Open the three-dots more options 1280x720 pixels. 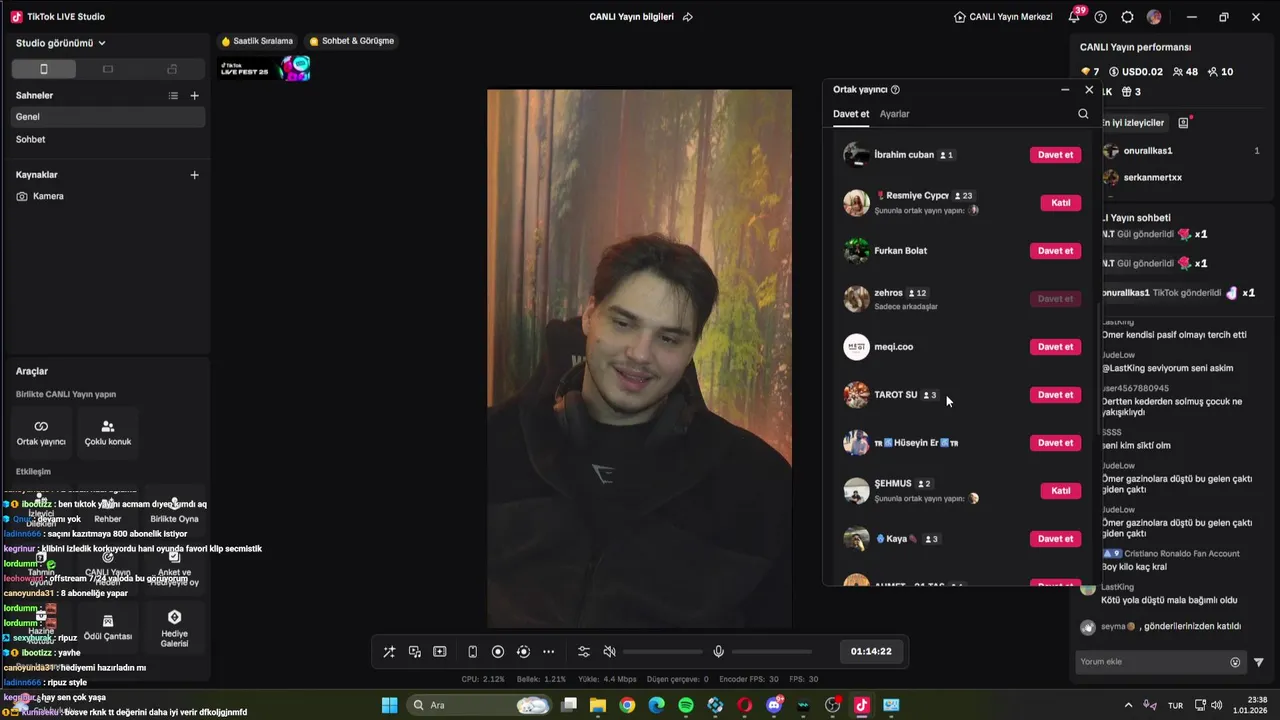548,651
